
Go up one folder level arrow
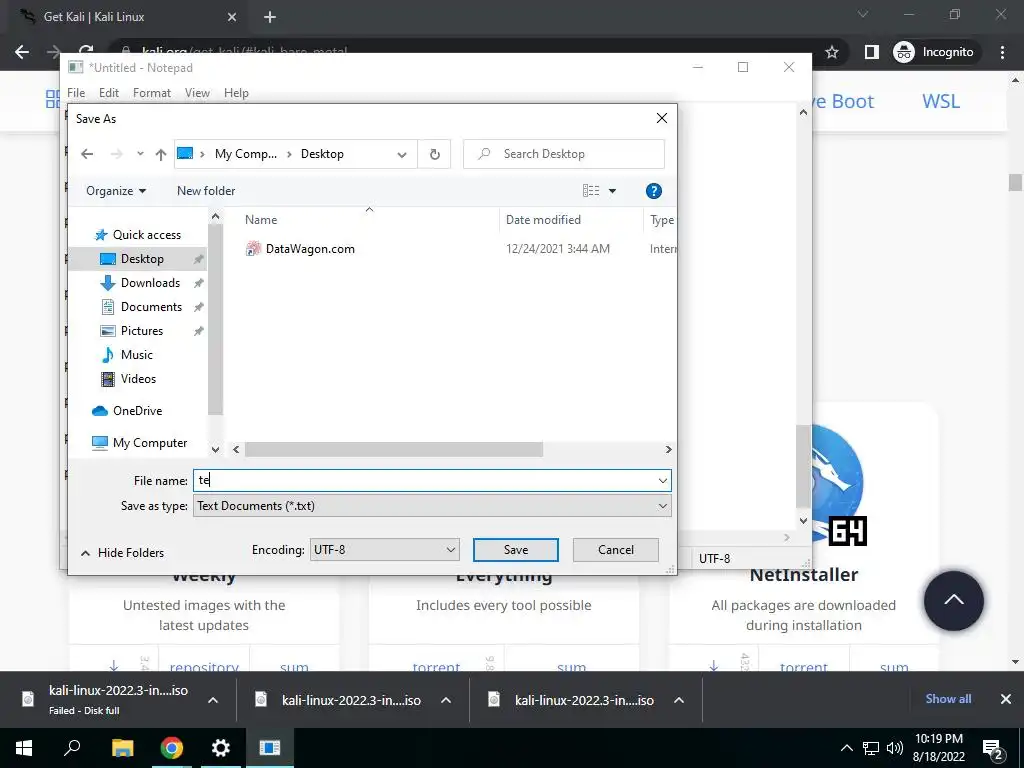(x=161, y=154)
